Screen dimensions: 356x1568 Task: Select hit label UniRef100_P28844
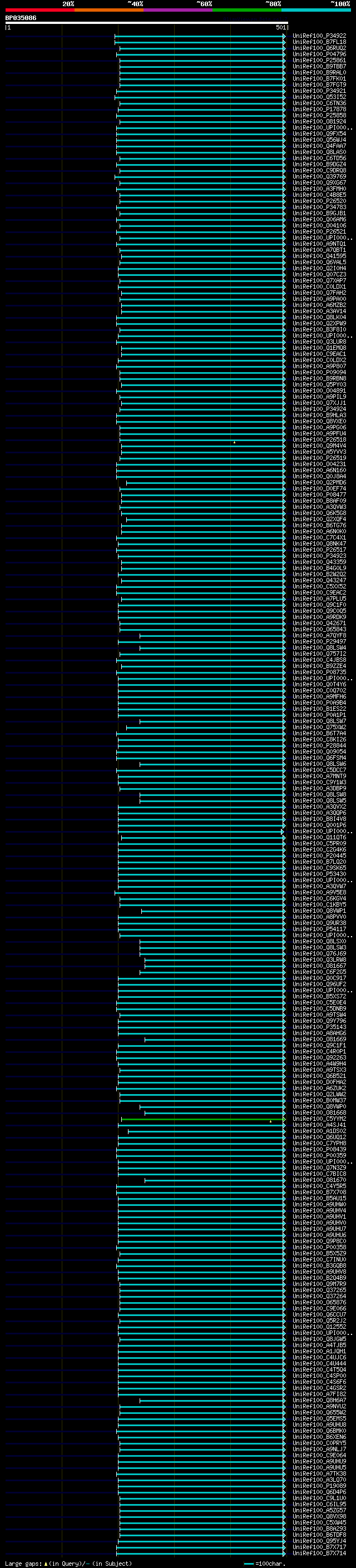coord(319,745)
